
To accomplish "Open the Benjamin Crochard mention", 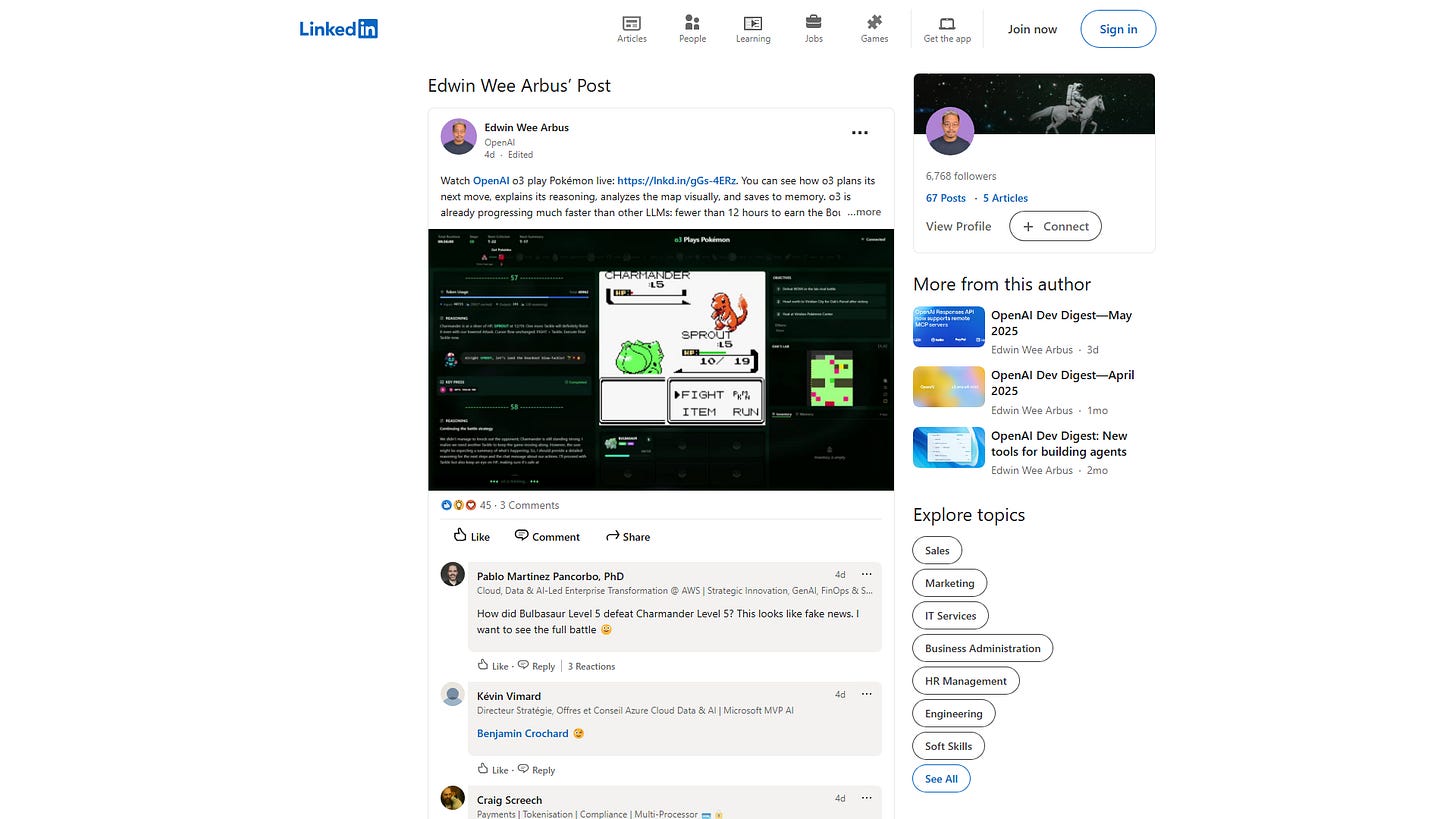I will (x=523, y=733).
